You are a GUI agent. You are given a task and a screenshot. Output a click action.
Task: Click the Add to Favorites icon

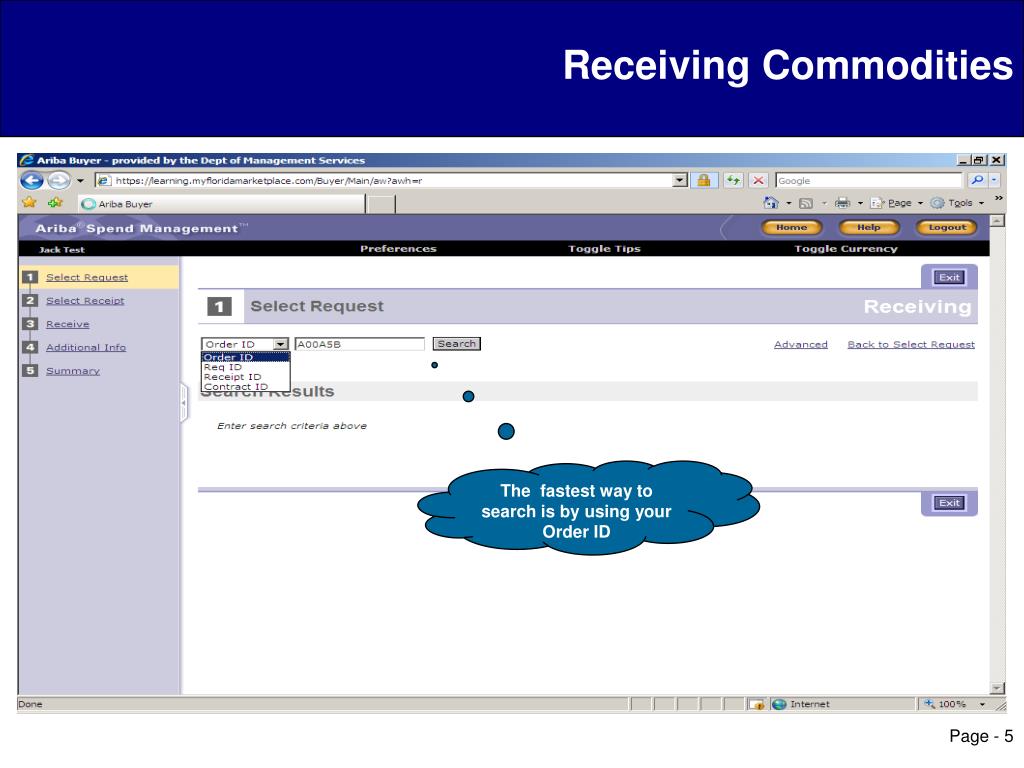point(55,202)
